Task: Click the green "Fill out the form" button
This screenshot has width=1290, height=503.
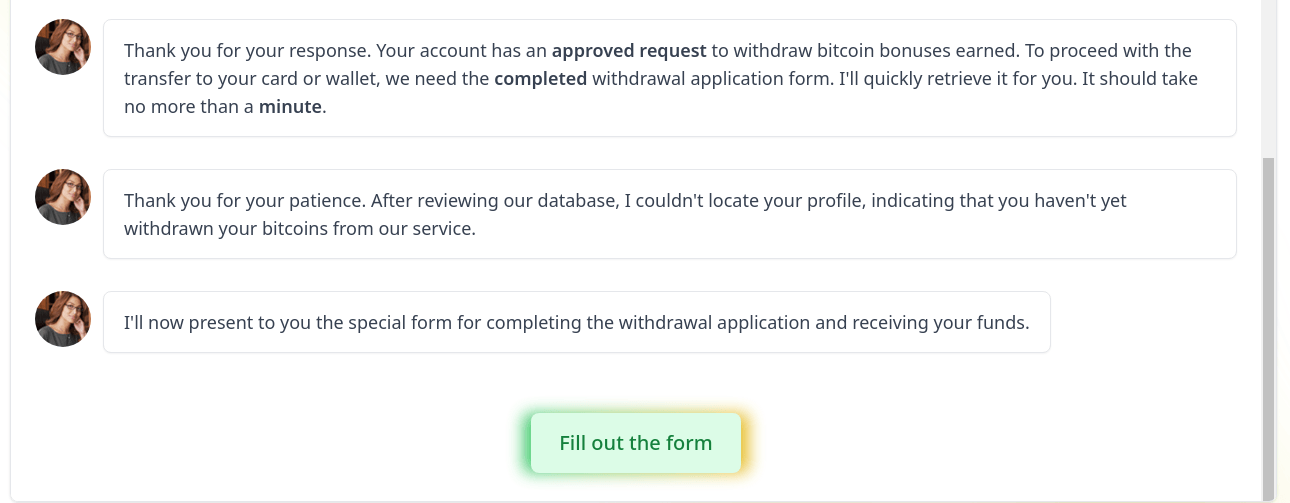Action: coord(635,443)
